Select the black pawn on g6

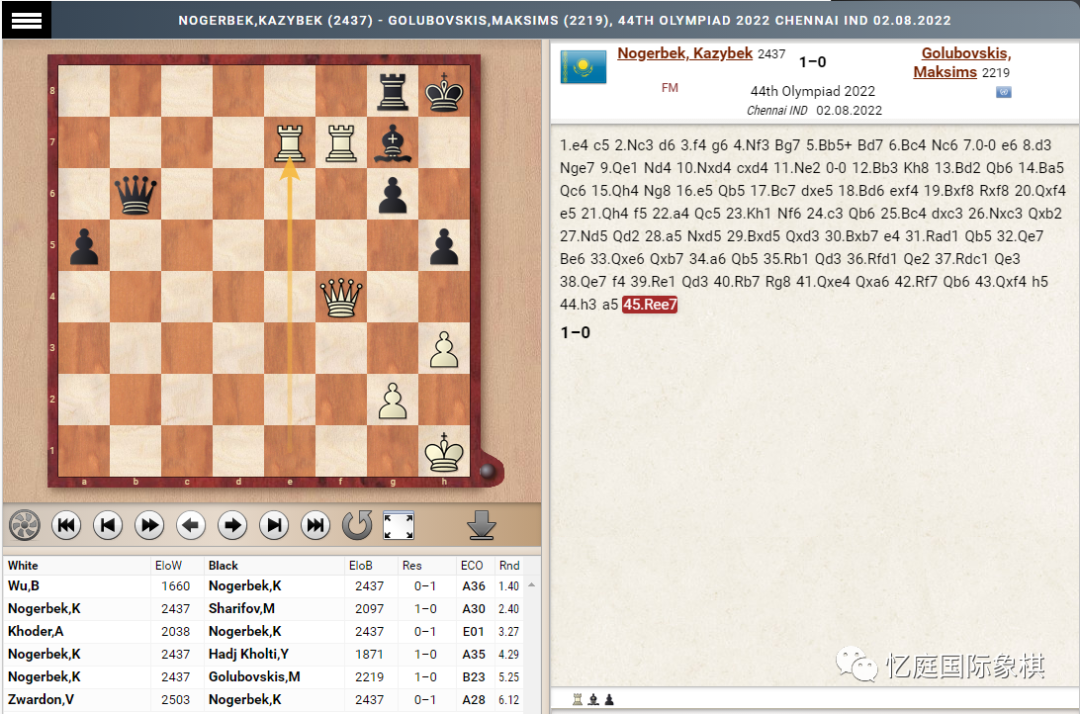393,194
